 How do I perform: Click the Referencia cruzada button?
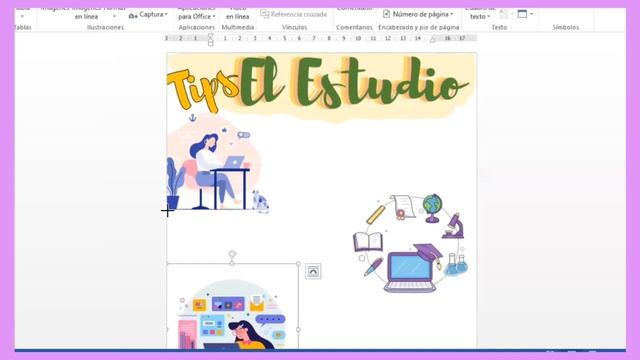pos(294,14)
